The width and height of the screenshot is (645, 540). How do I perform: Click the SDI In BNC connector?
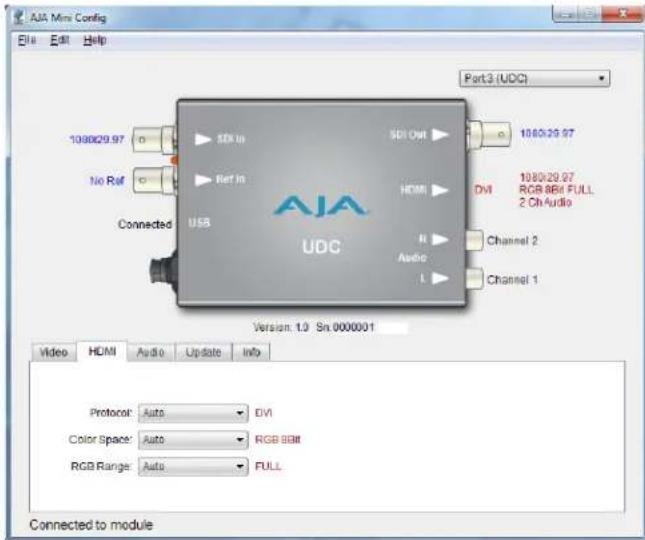[154, 140]
